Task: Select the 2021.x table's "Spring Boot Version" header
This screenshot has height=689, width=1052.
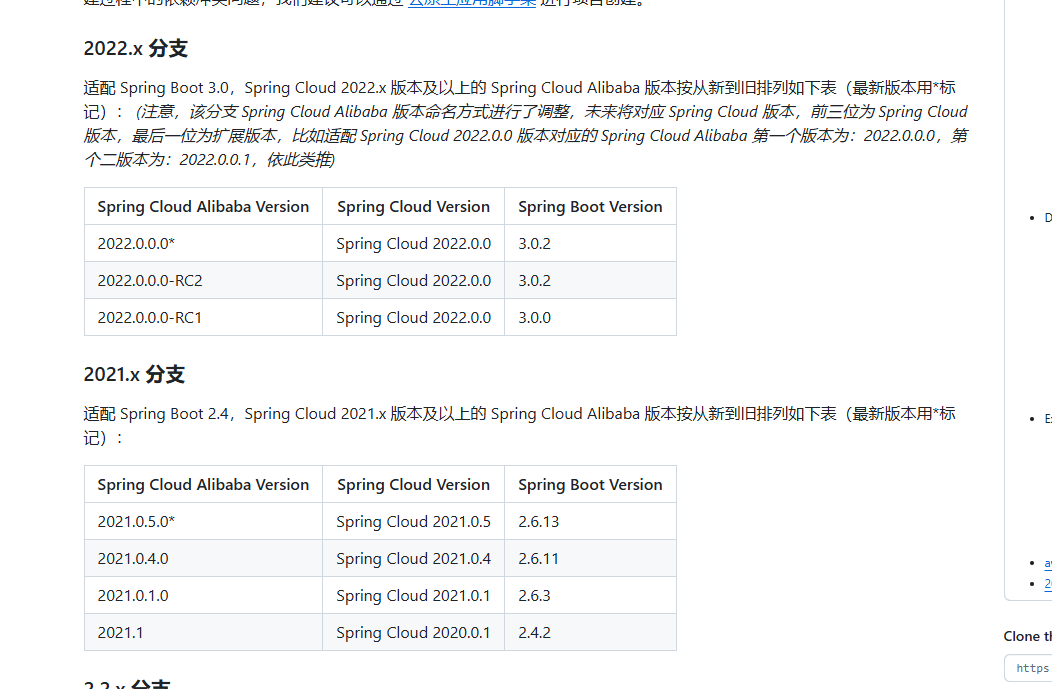Action: (590, 484)
